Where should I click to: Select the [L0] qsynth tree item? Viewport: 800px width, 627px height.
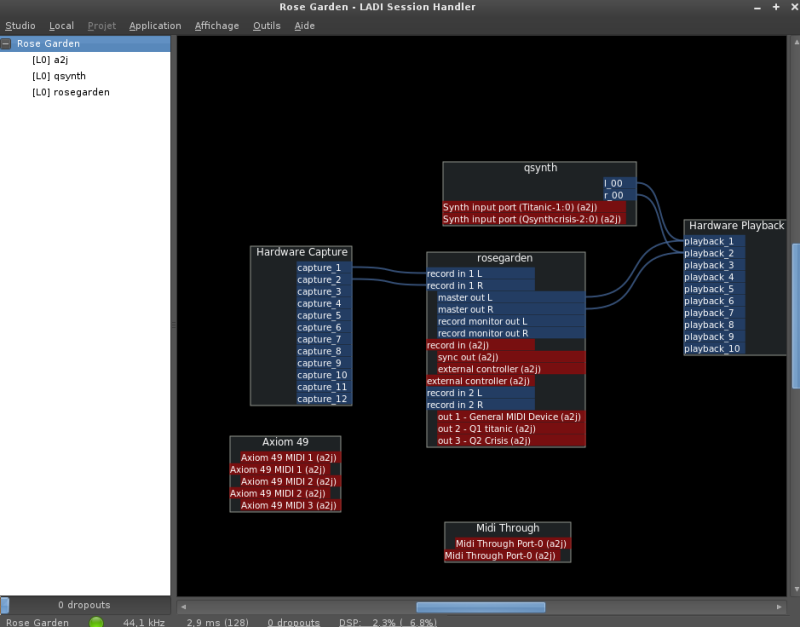click(x=59, y=76)
